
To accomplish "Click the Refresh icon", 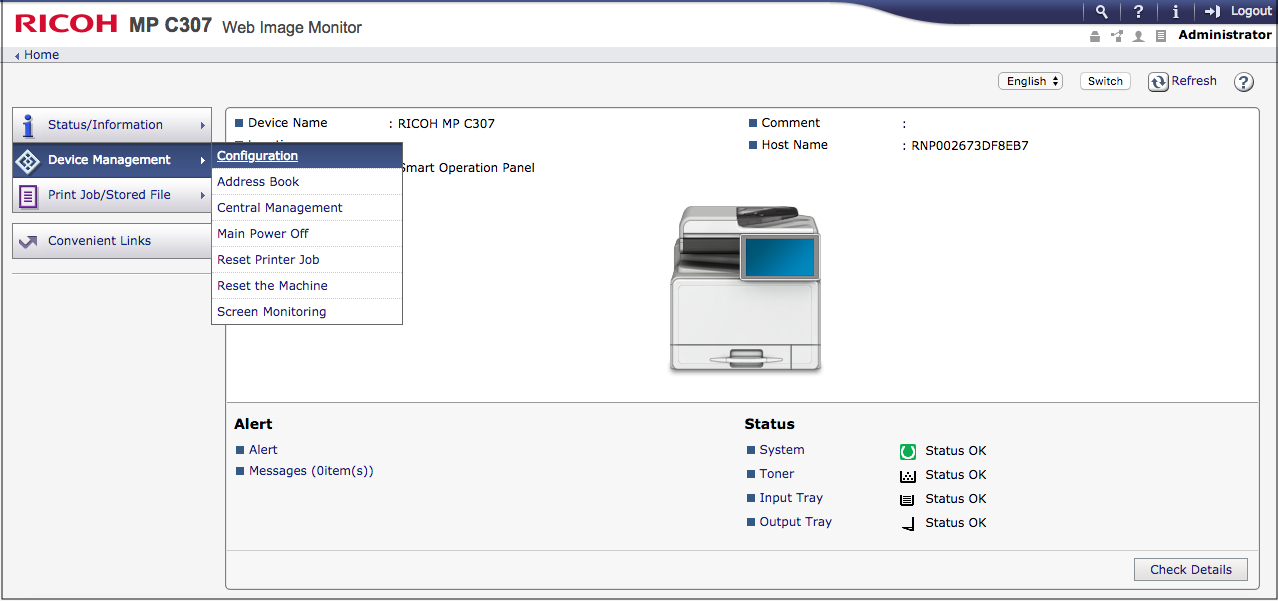I will (x=1158, y=82).
